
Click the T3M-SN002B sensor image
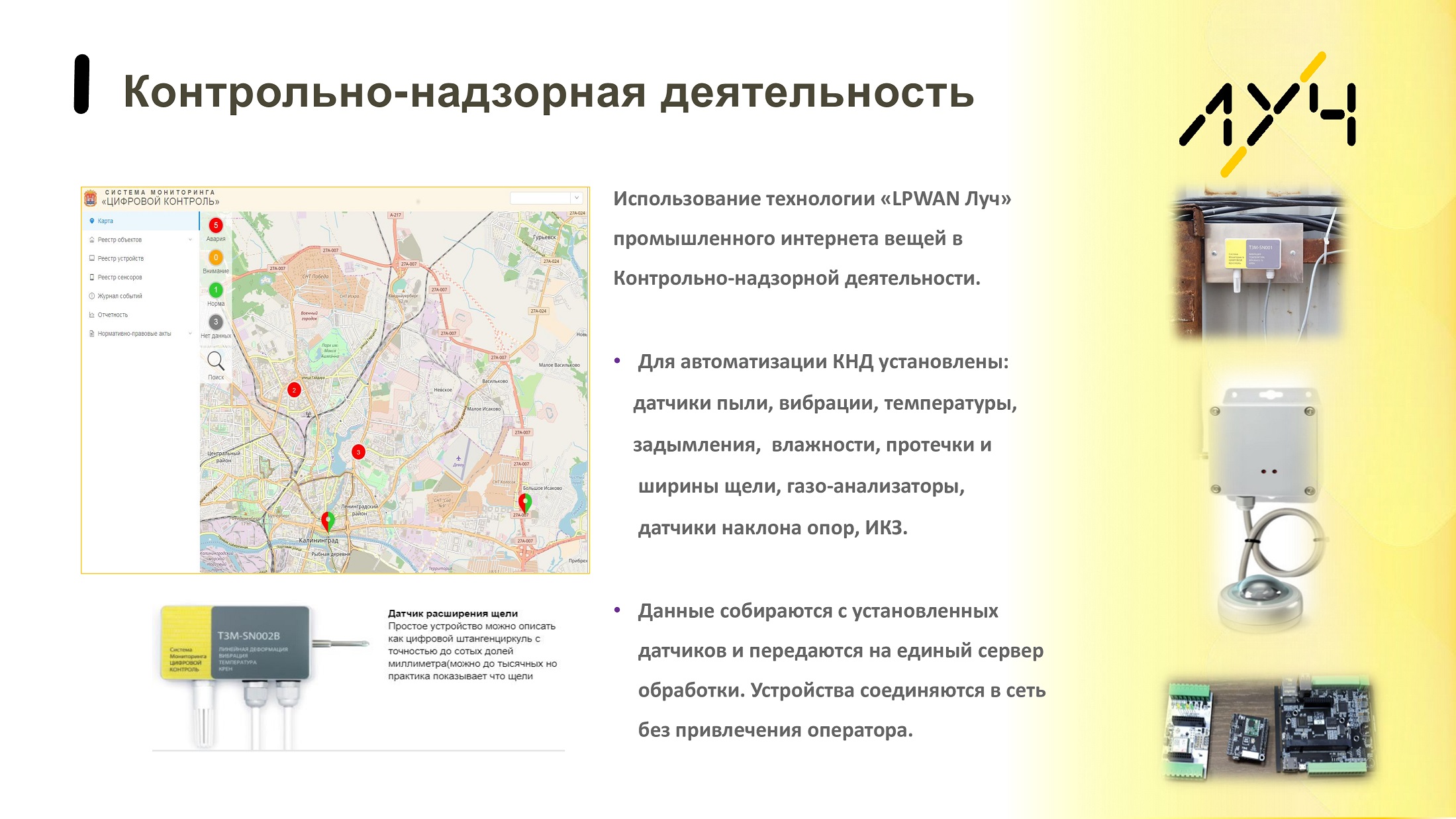(265, 675)
